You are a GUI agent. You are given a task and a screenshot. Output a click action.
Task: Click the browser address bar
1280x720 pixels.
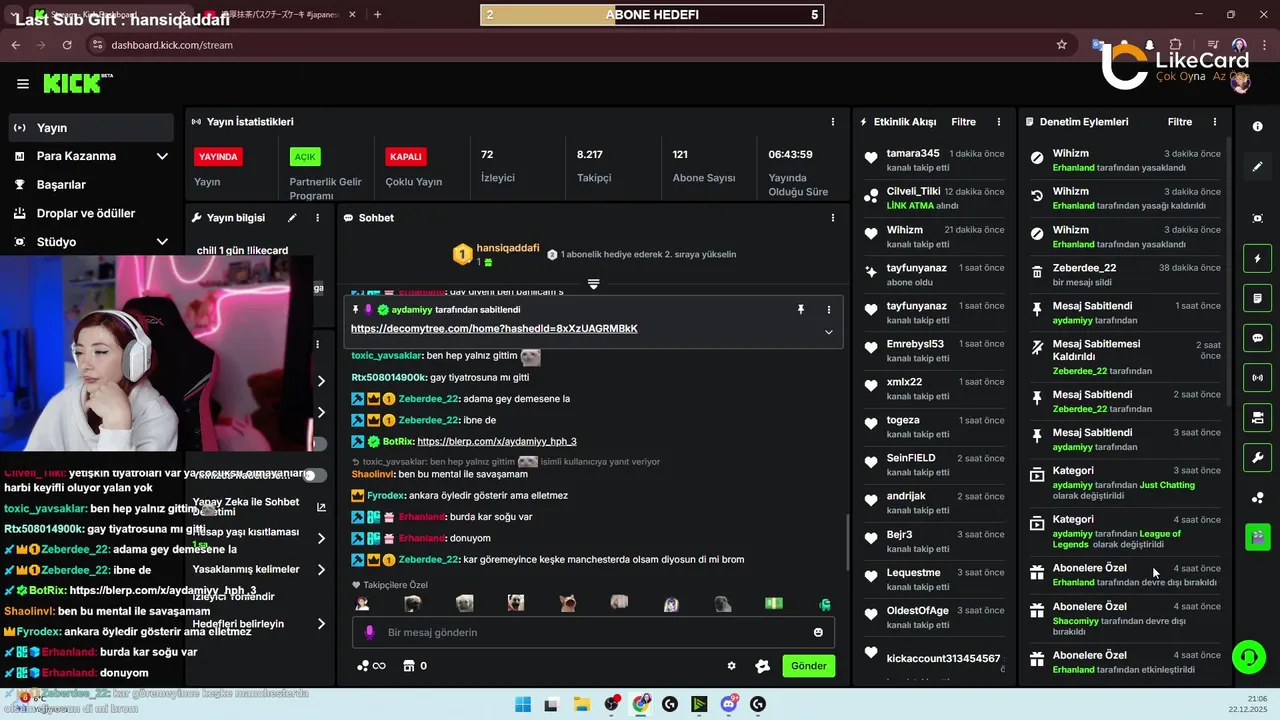click(580, 45)
